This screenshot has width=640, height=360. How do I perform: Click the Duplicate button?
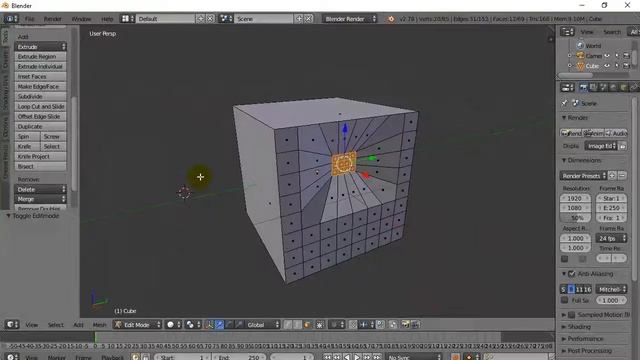(x=40, y=127)
